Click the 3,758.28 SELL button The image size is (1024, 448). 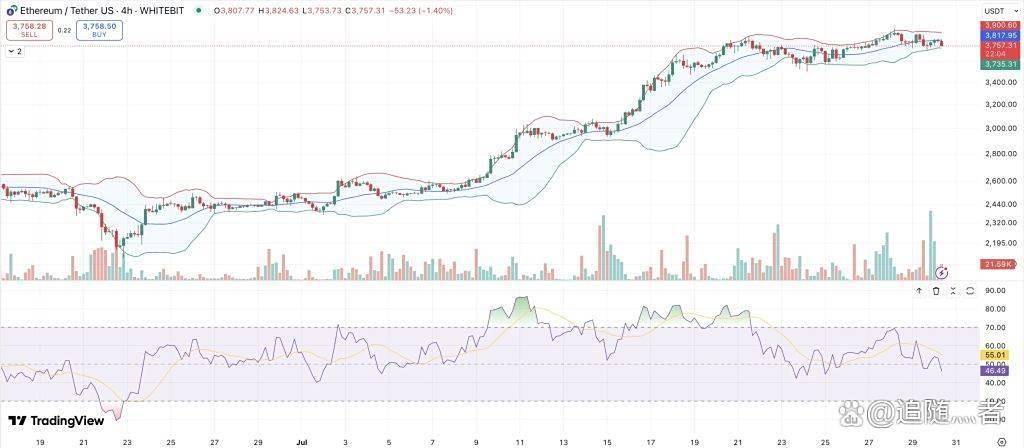pyautogui.click(x=27, y=30)
